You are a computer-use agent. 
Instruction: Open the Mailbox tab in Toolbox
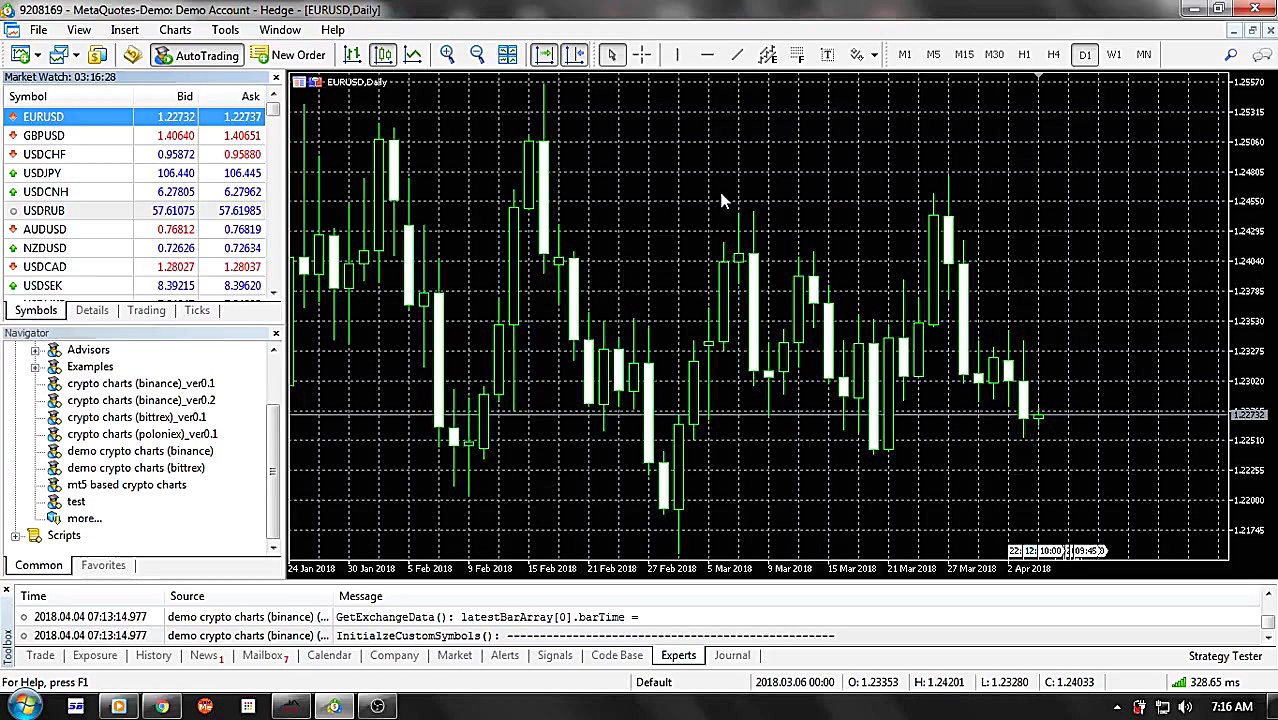pyautogui.click(x=265, y=655)
